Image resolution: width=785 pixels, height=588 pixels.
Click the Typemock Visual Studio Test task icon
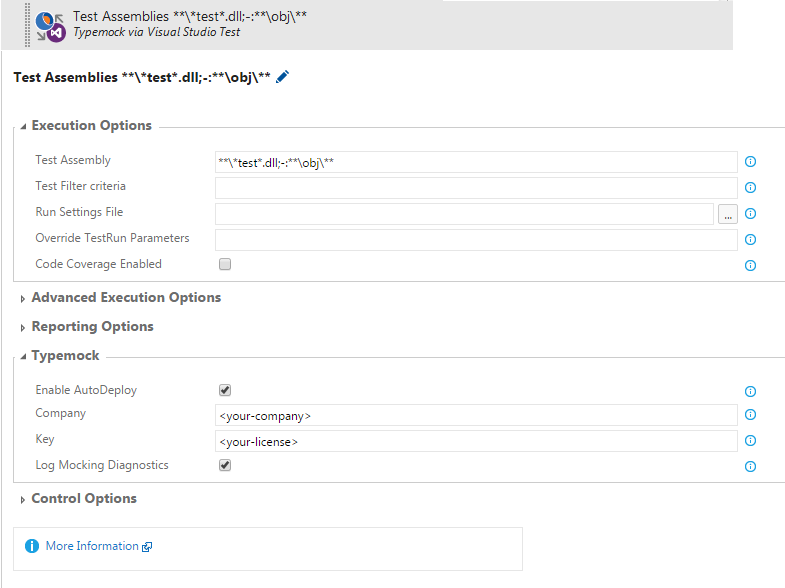[49, 25]
